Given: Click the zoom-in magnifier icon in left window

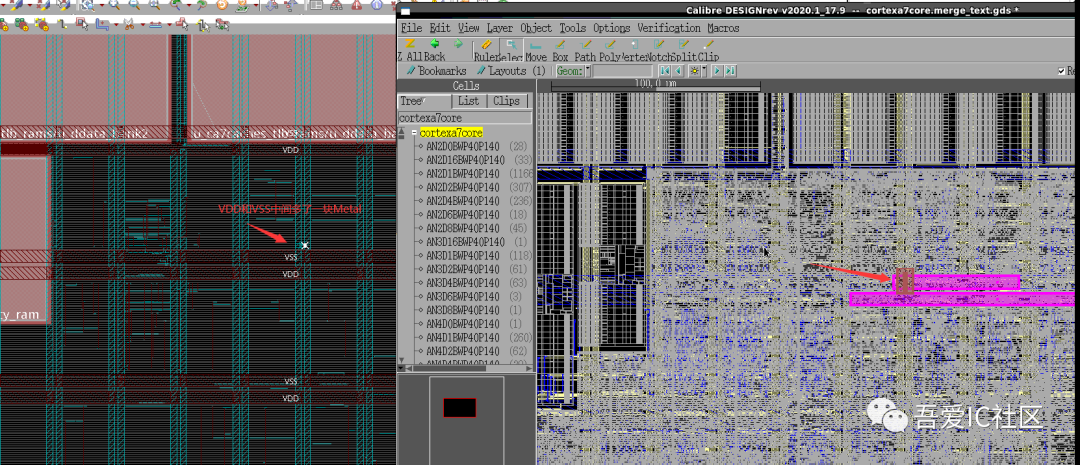Looking at the screenshot, I should click(114, 5).
